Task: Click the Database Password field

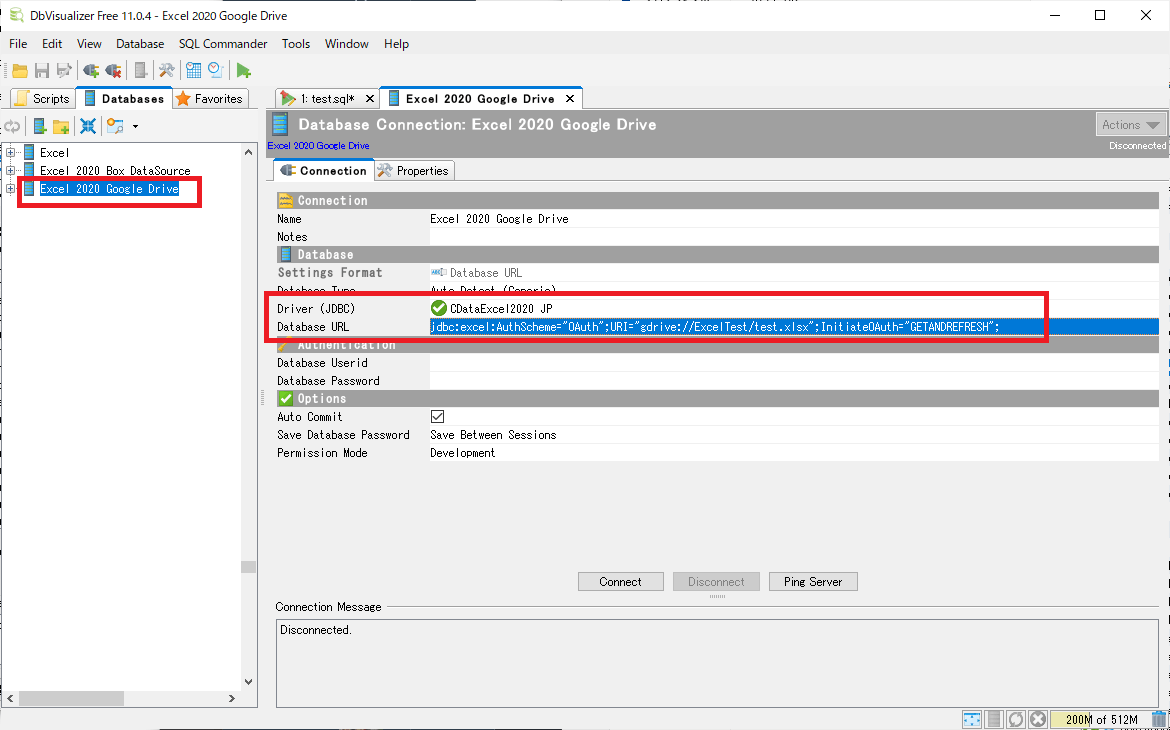Action: [794, 381]
